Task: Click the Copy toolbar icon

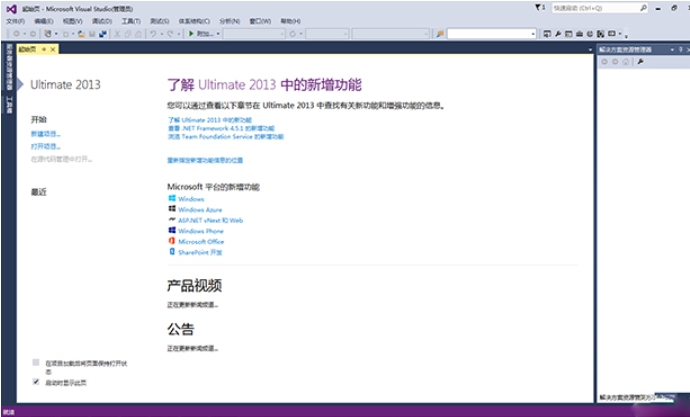Action: pyautogui.click(x=128, y=34)
